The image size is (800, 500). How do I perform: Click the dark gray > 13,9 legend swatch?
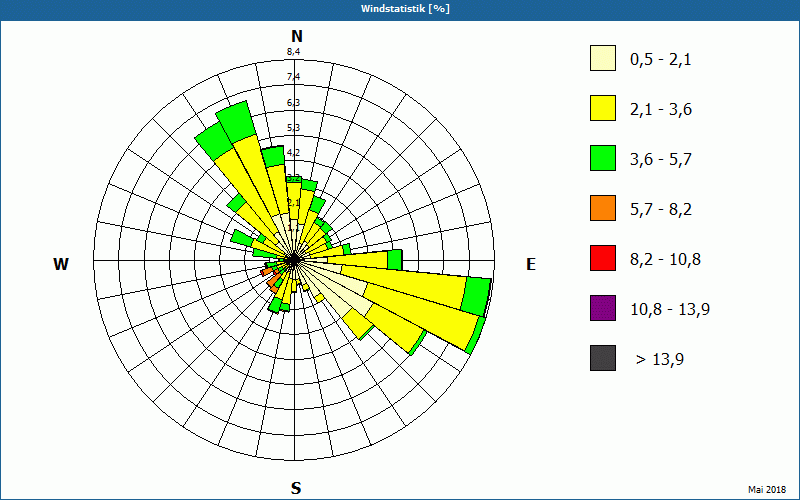point(603,358)
